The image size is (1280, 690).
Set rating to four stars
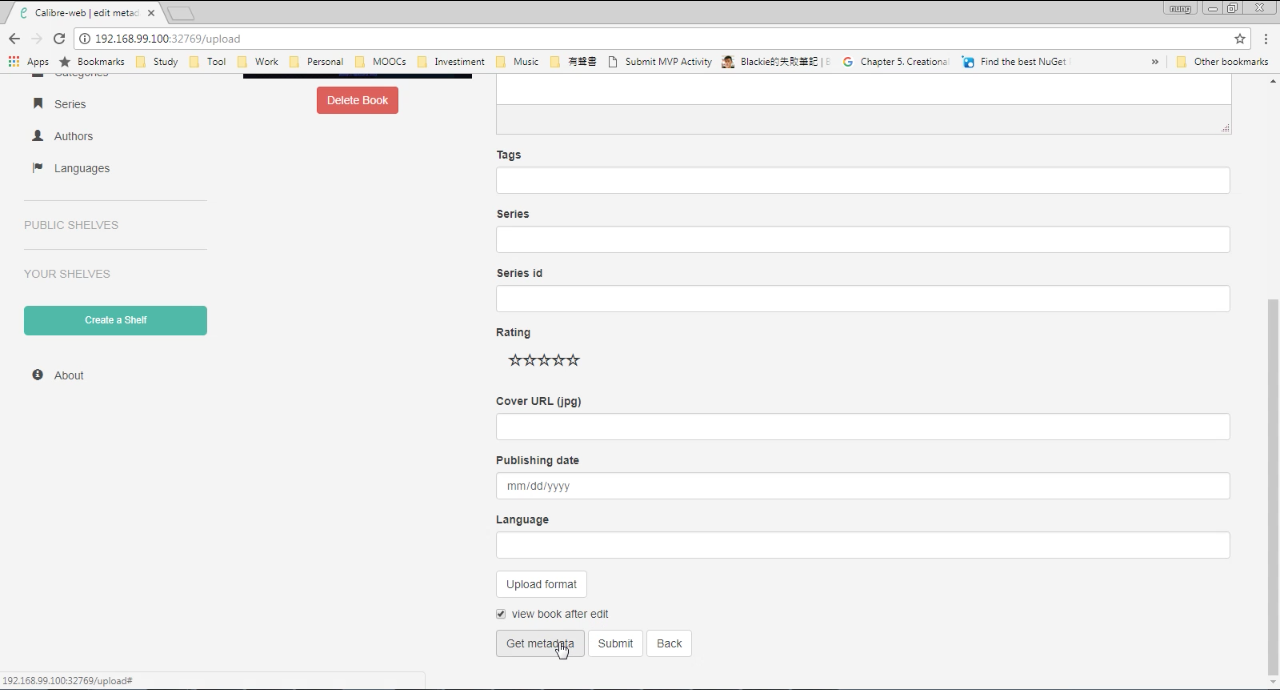click(x=559, y=360)
